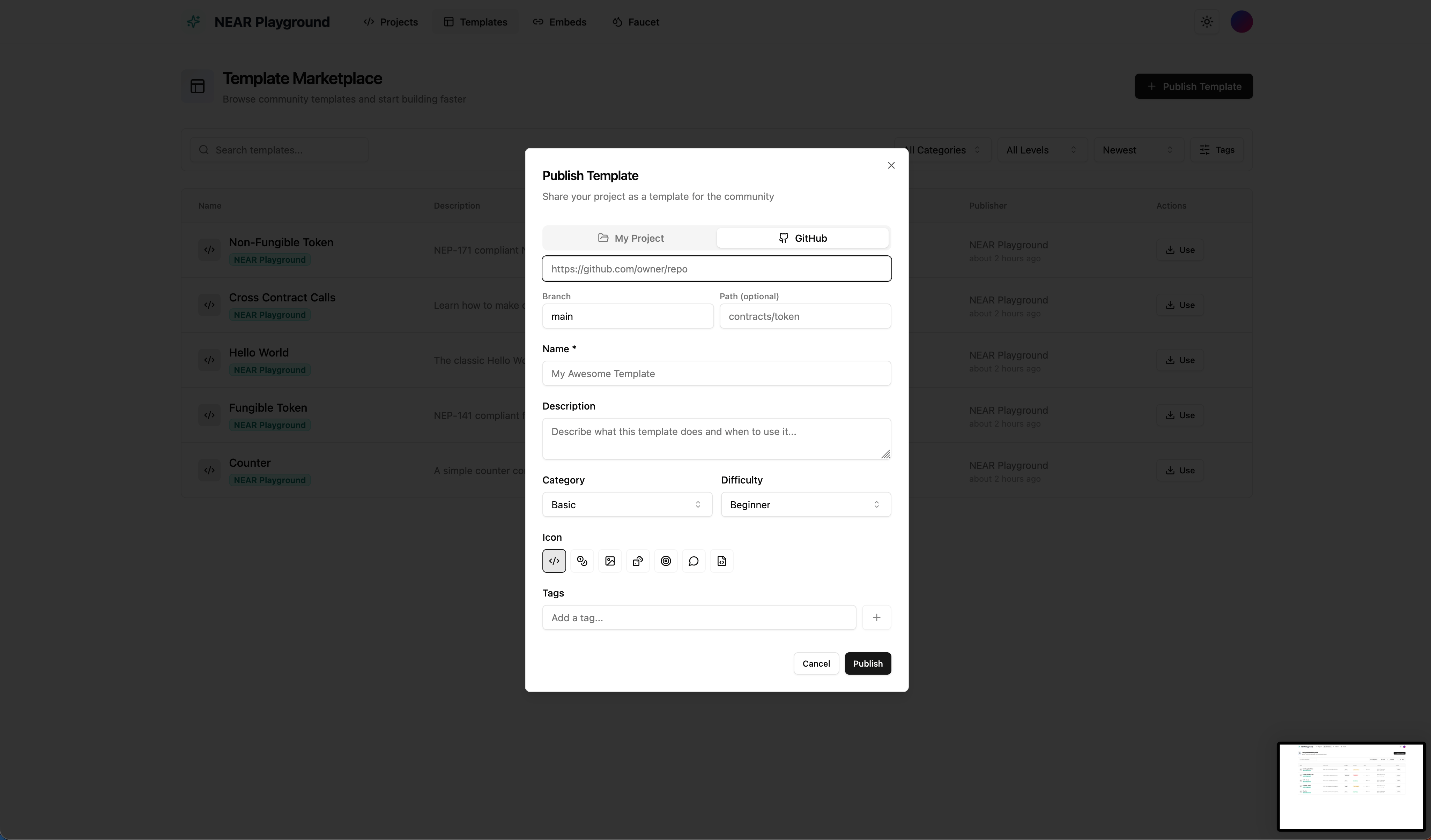Use the Non-Fungible Token template
The image size is (1431, 840).
pos(1180,250)
